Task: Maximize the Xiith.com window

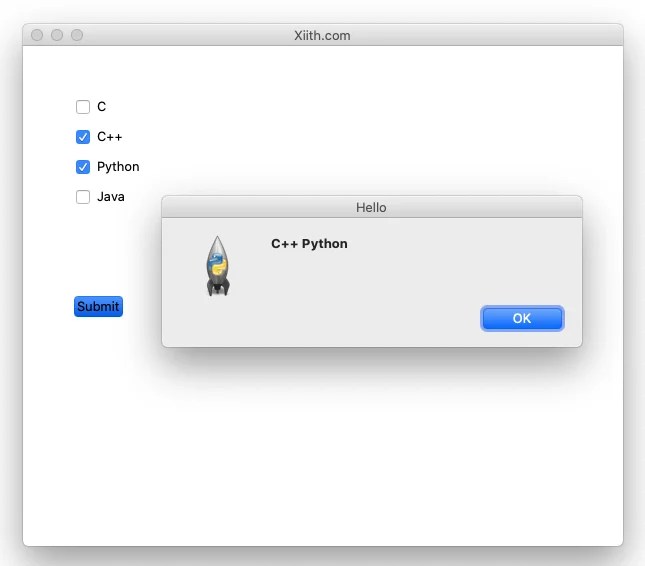Action: (x=77, y=35)
